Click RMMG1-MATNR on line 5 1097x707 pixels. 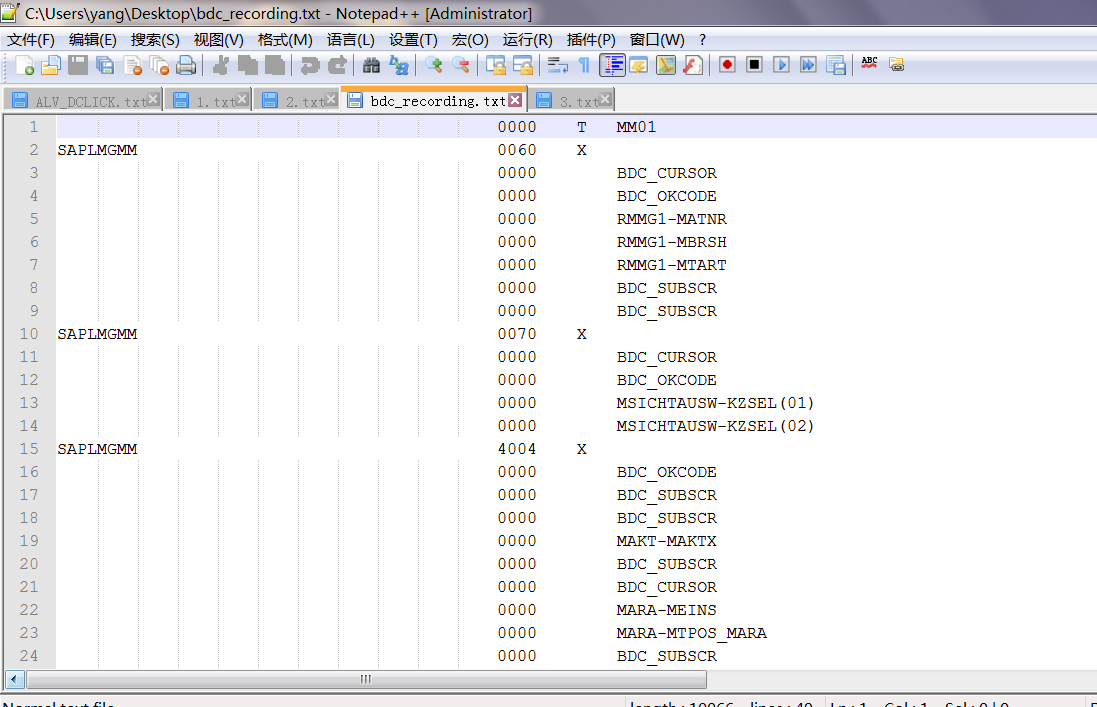point(672,219)
